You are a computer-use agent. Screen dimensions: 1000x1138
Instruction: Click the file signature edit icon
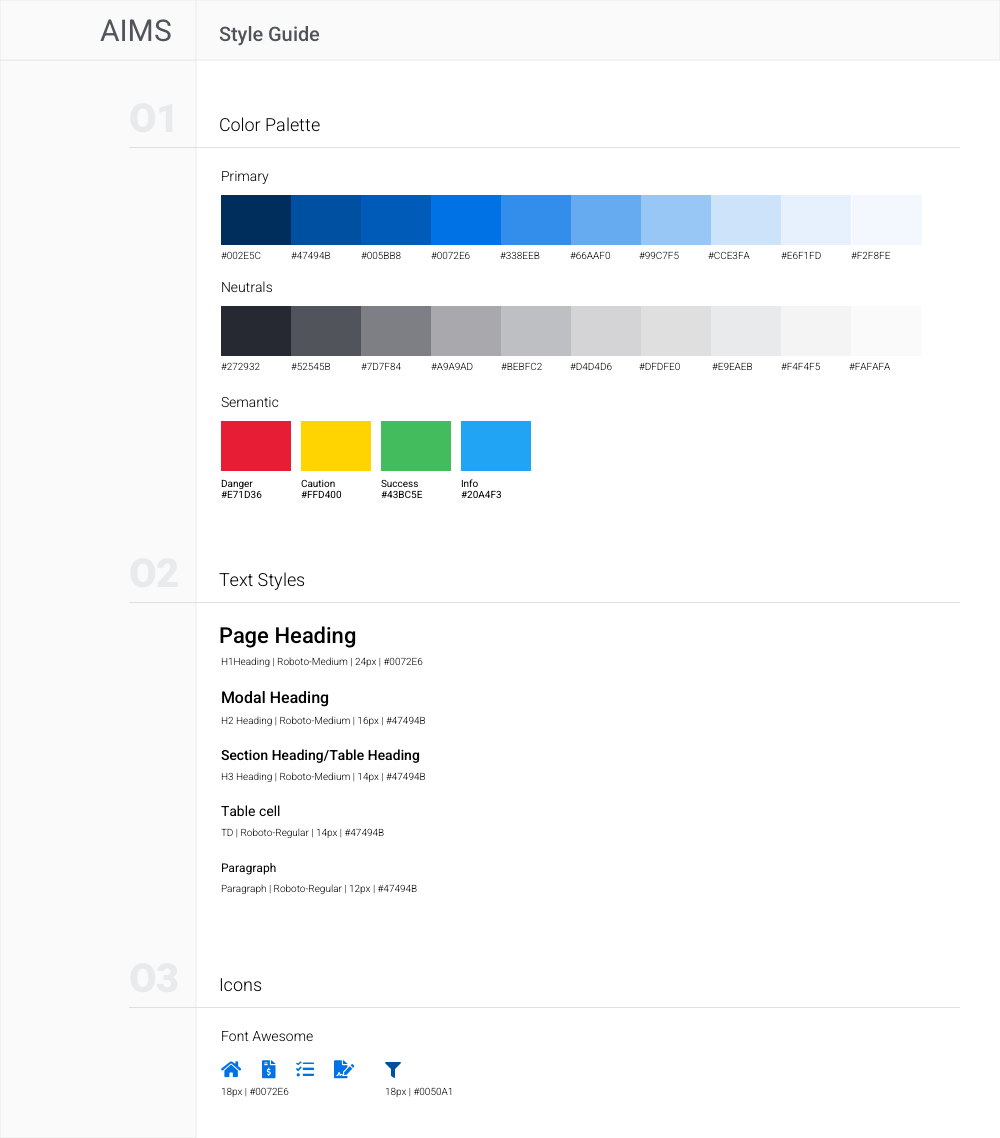point(343,1068)
